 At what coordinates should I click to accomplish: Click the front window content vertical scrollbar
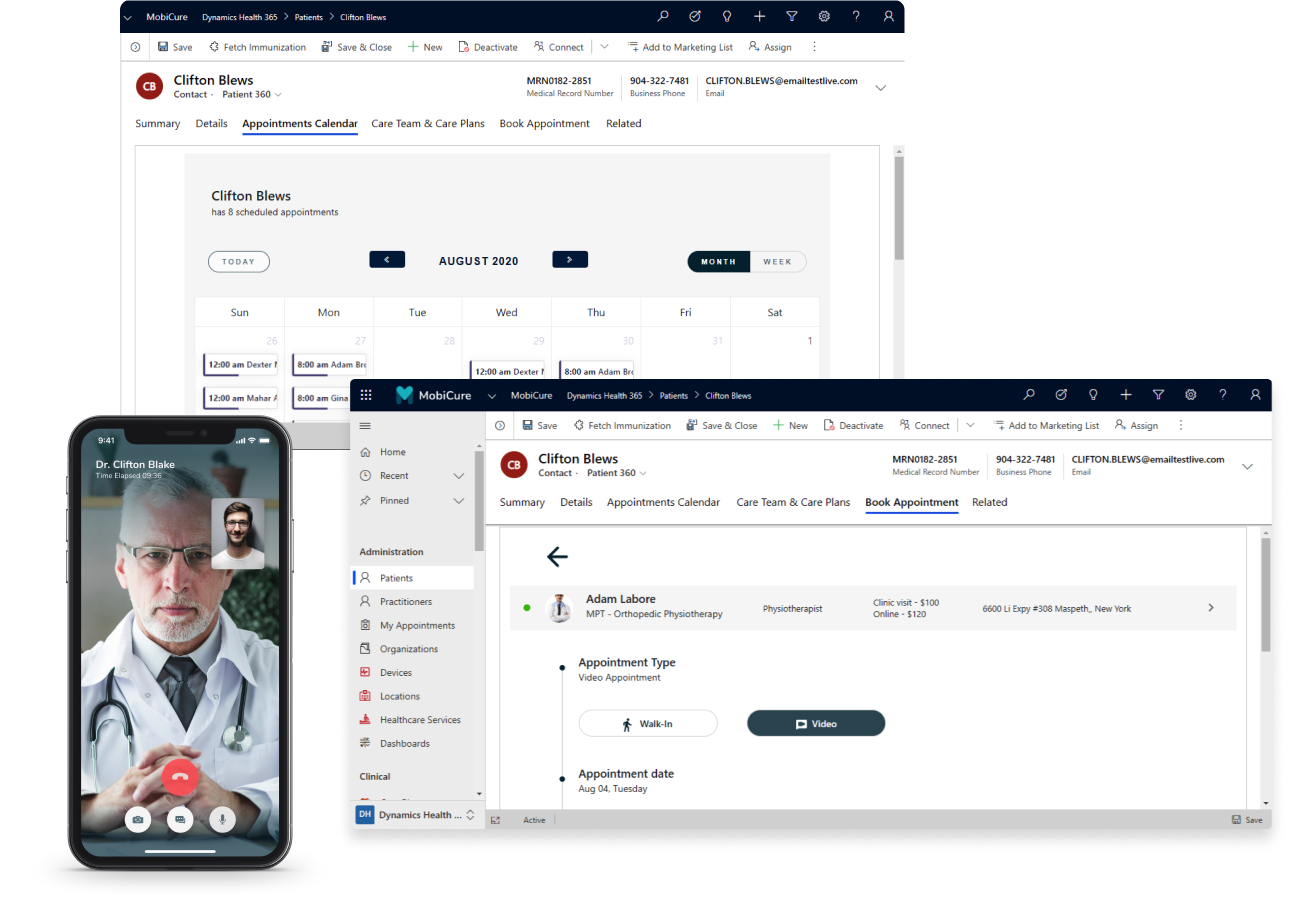pyautogui.click(x=1266, y=594)
